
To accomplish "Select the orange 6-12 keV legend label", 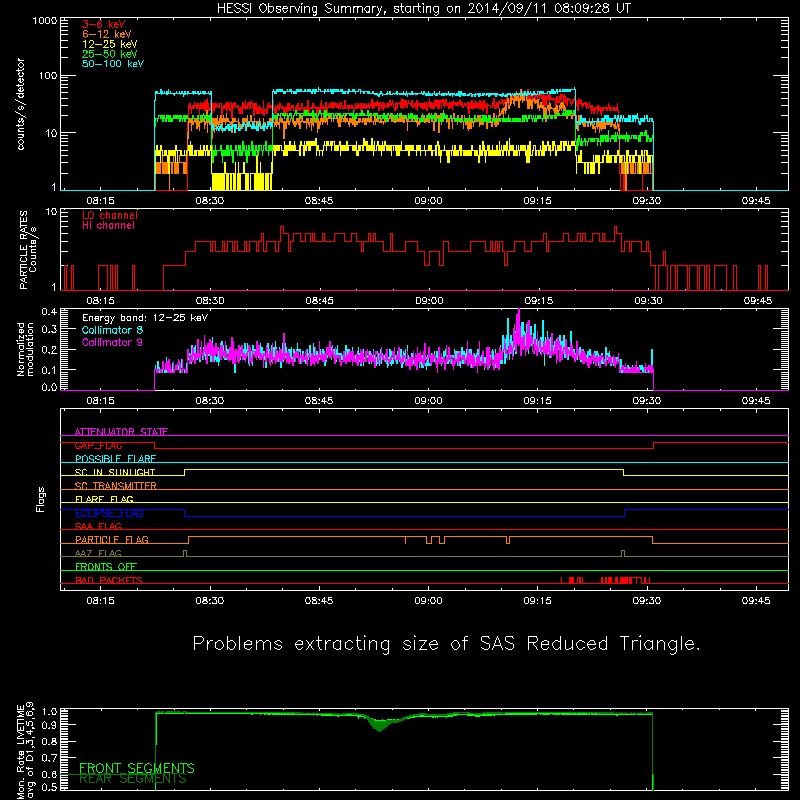I will click(x=107, y=34).
